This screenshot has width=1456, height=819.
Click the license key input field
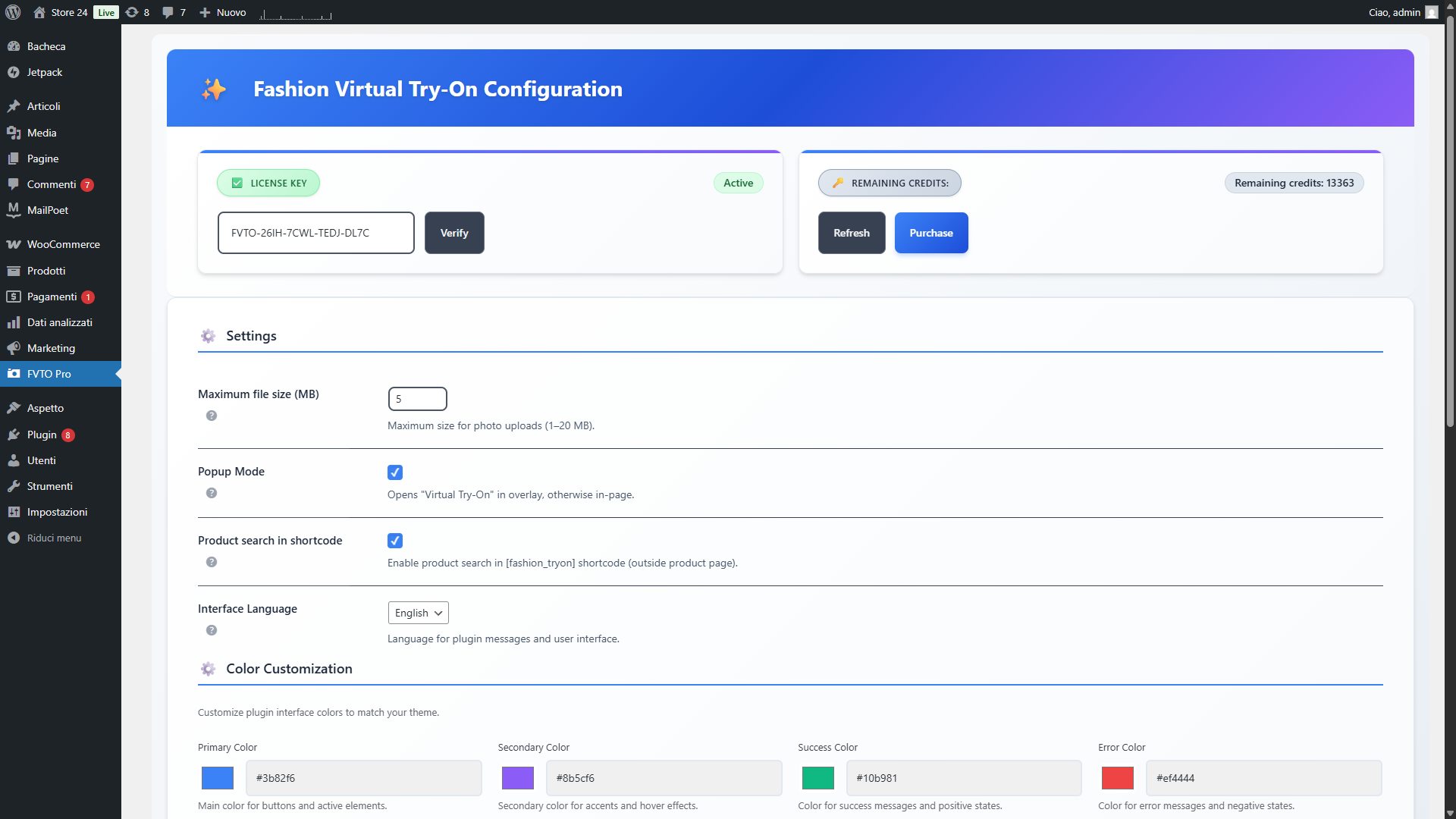(x=315, y=233)
